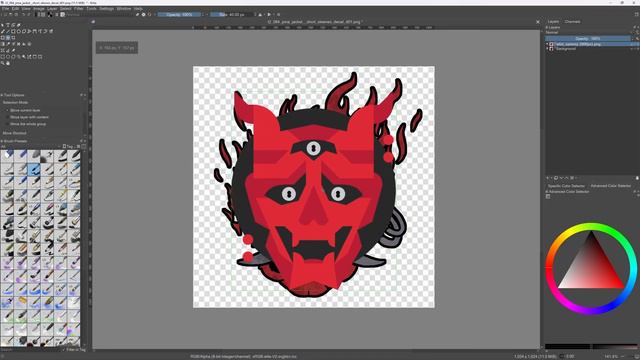The image size is (640, 360).
Task: Add a new layer with plus icon
Action: (x=547, y=178)
